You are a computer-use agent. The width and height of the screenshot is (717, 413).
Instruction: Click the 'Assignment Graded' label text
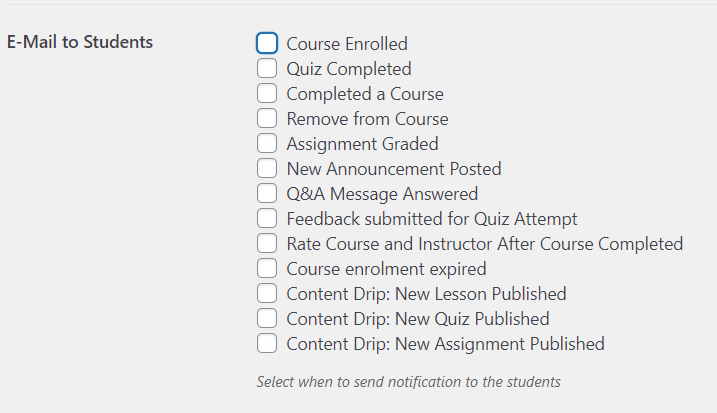tap(362, 144)
